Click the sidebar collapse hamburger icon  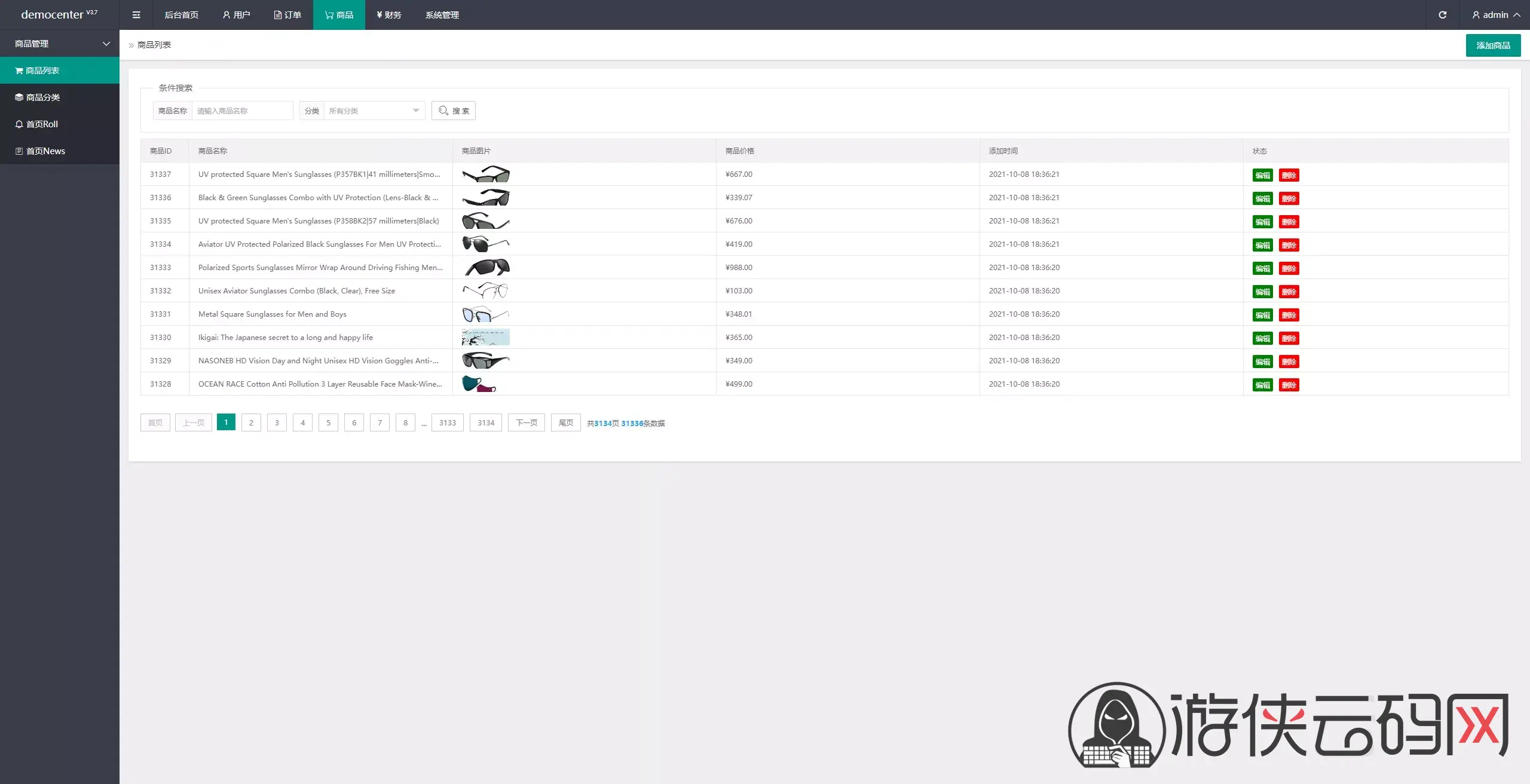pos(136,15)
